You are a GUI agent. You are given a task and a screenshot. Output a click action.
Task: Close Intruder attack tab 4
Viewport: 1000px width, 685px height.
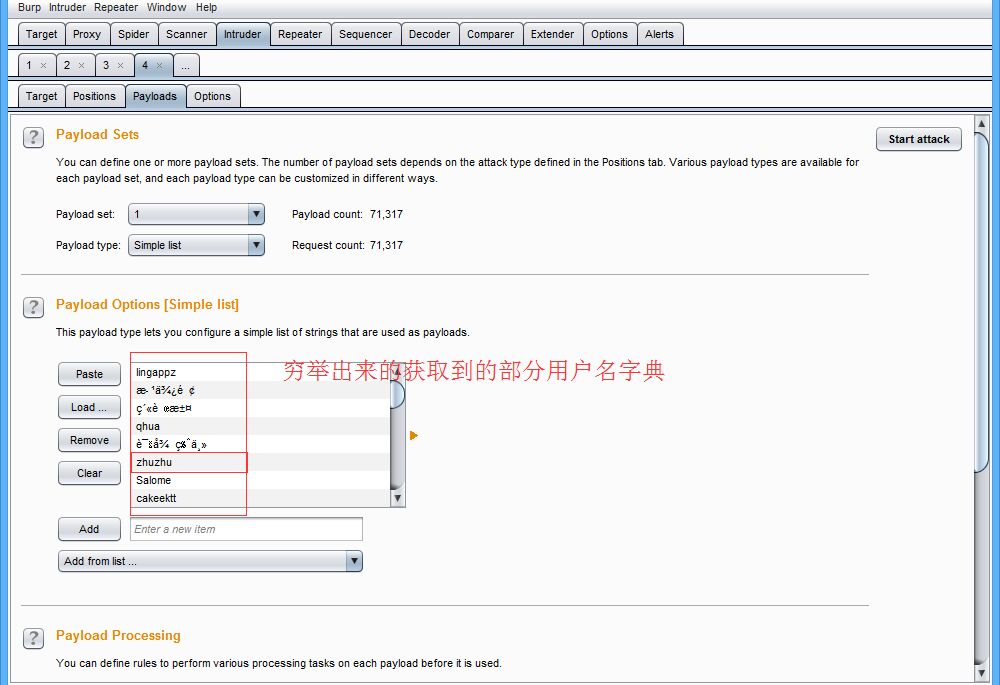159,65
